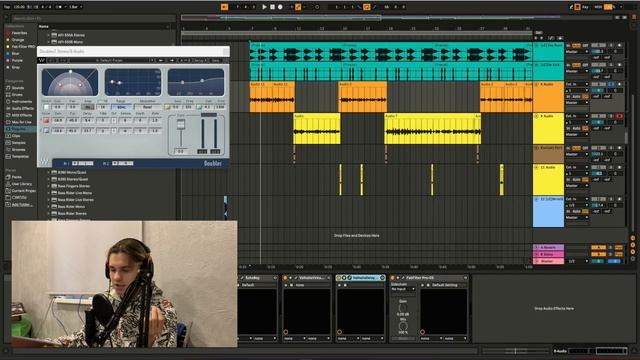640x360 pixels.
Task: Select the yellow Audio 7 clip
Action: coord(433,129)
